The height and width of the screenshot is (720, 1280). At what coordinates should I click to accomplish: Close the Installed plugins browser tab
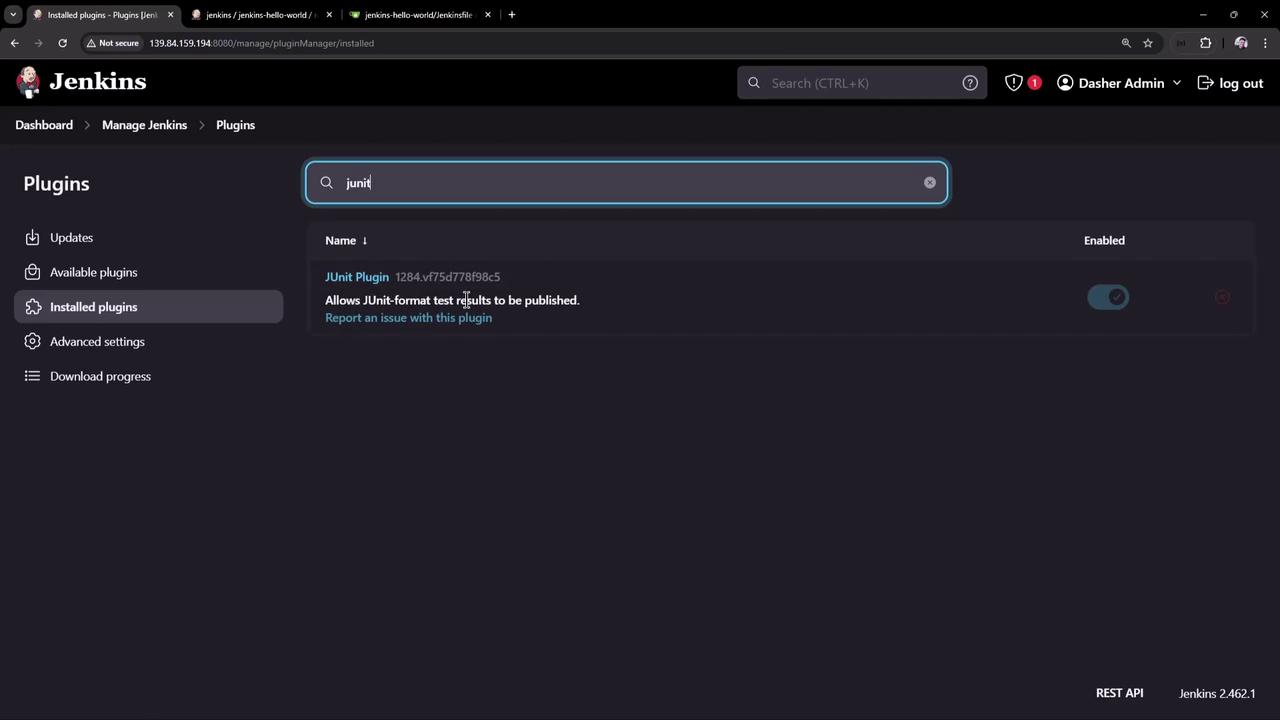(x=170, y=15)
